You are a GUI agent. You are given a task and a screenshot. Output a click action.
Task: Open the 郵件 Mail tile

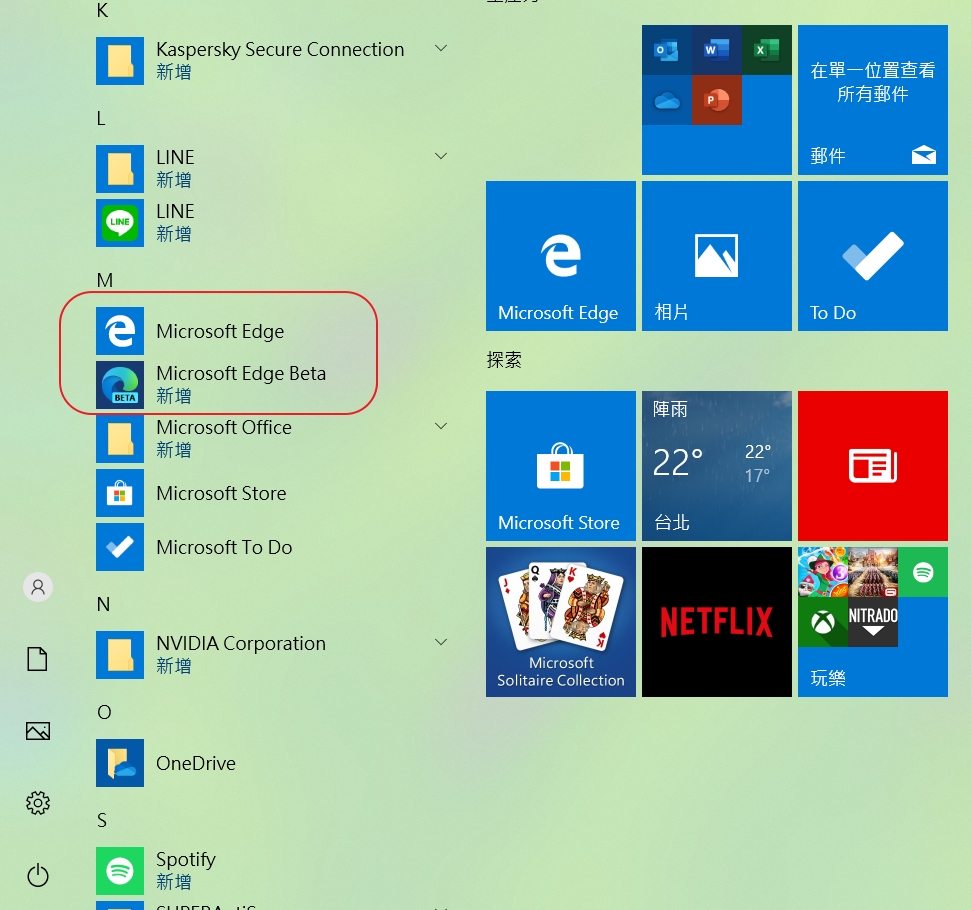click(873, 100)
